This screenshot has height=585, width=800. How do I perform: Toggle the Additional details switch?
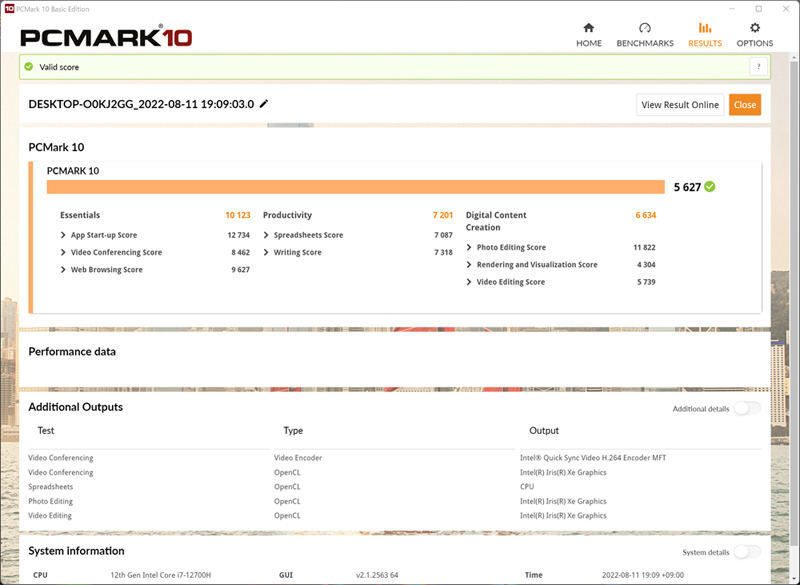tap(747, 408)
